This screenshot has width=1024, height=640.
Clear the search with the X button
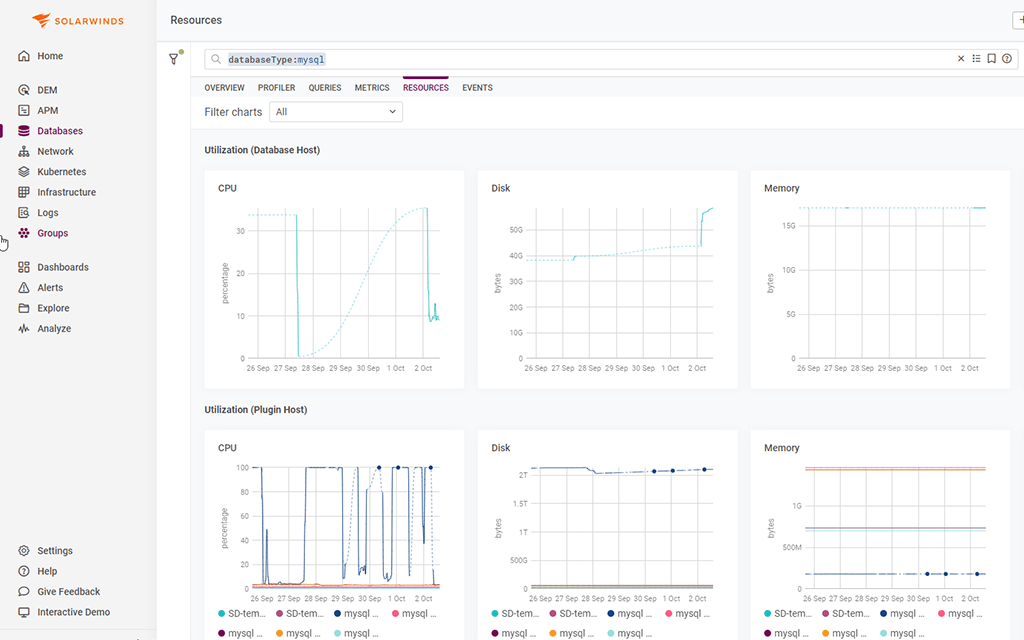point(960,58)
